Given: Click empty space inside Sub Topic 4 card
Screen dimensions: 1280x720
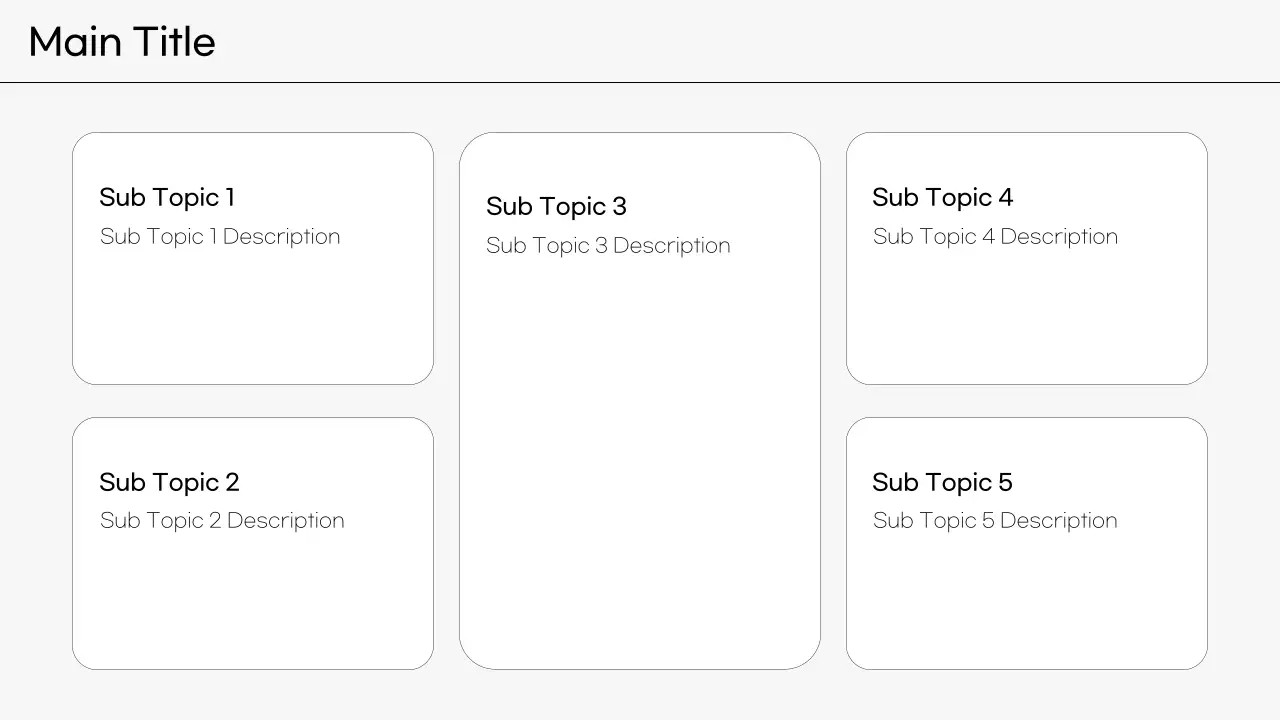Looking at the screenshot, I should click(x=1027, y=320).
